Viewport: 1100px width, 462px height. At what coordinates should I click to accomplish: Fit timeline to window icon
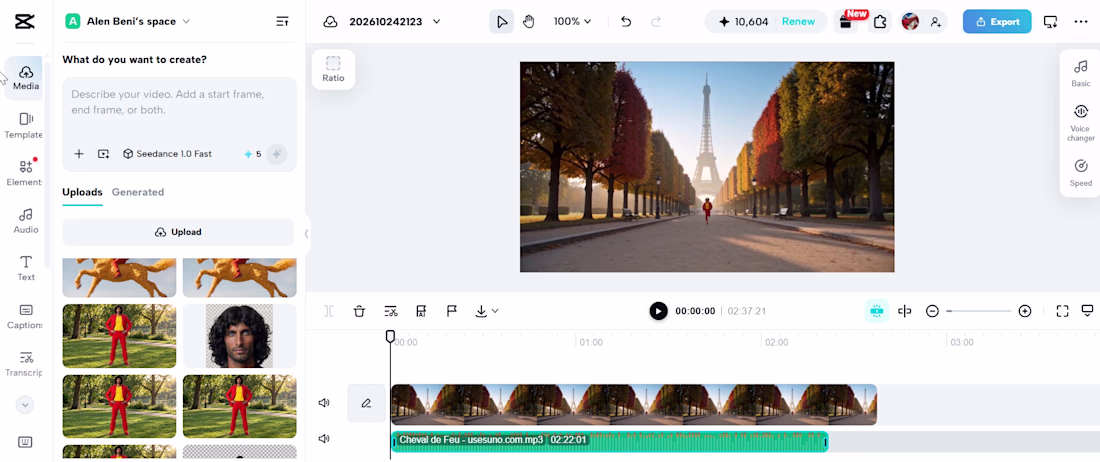(x=1062, y=311)
